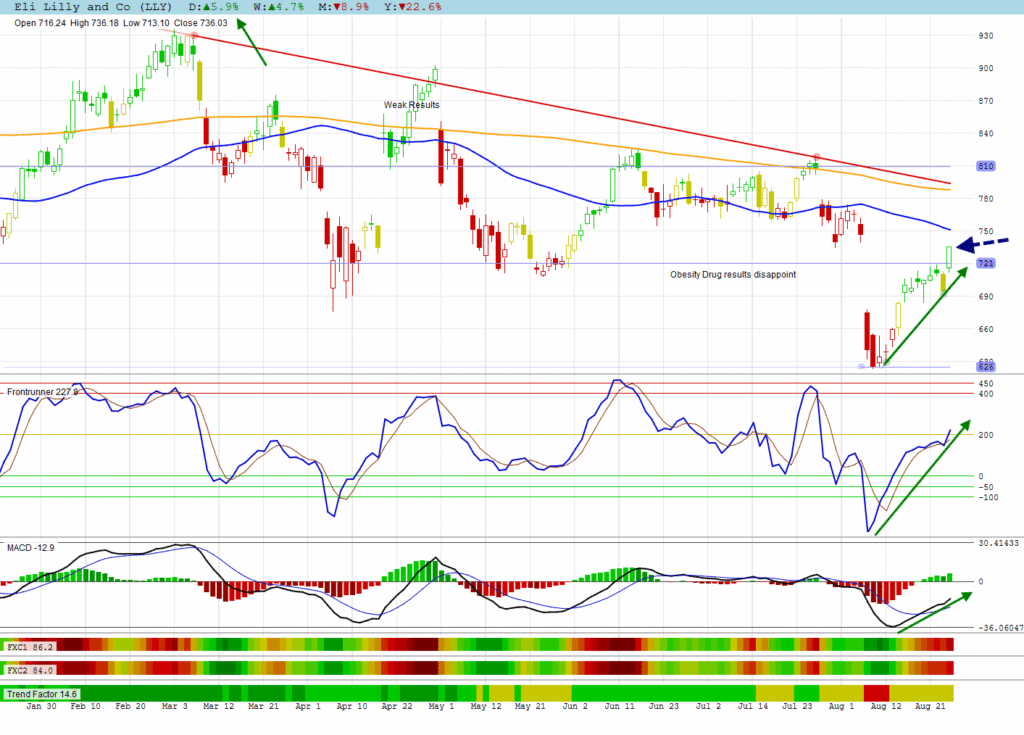1024x735 pixels.
Task: Click the 900 price axis label
Action: [985, 68]
